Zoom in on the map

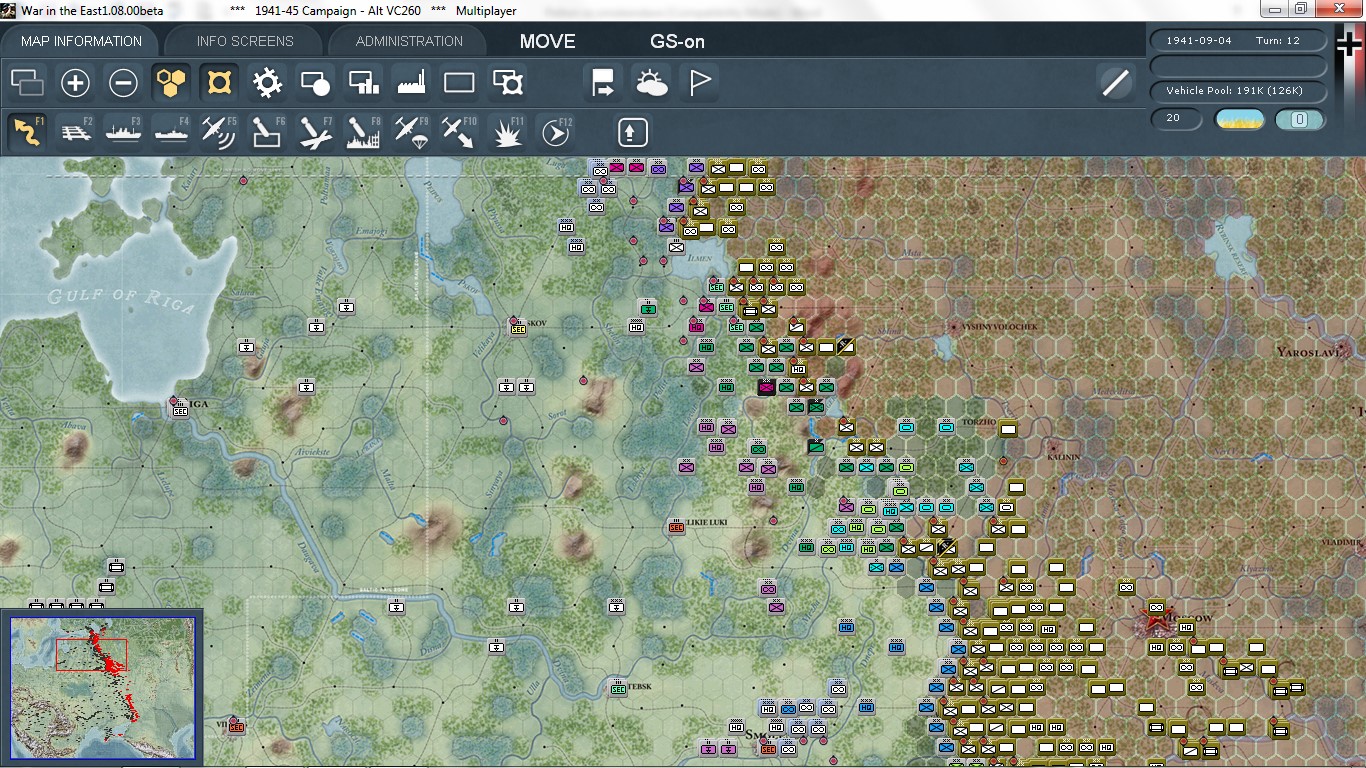click(x=76, y=83)
